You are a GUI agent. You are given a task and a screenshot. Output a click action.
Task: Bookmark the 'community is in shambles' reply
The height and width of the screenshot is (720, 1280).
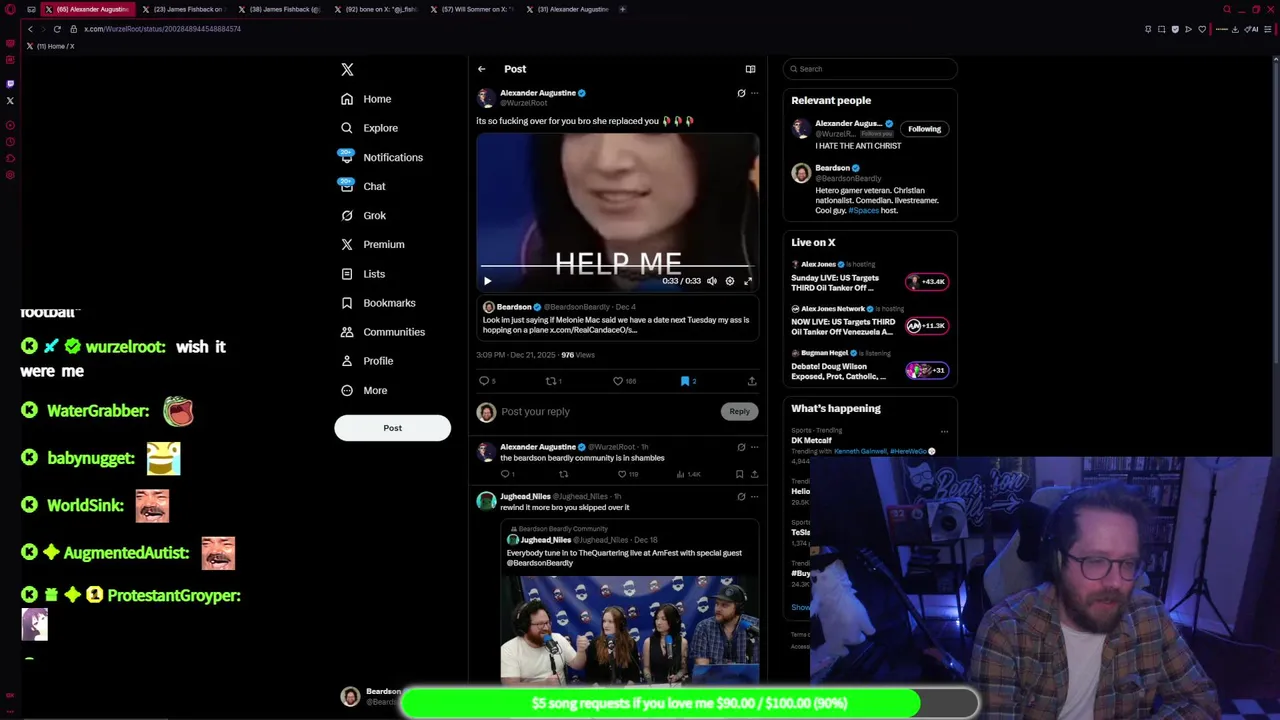(739, 474)
